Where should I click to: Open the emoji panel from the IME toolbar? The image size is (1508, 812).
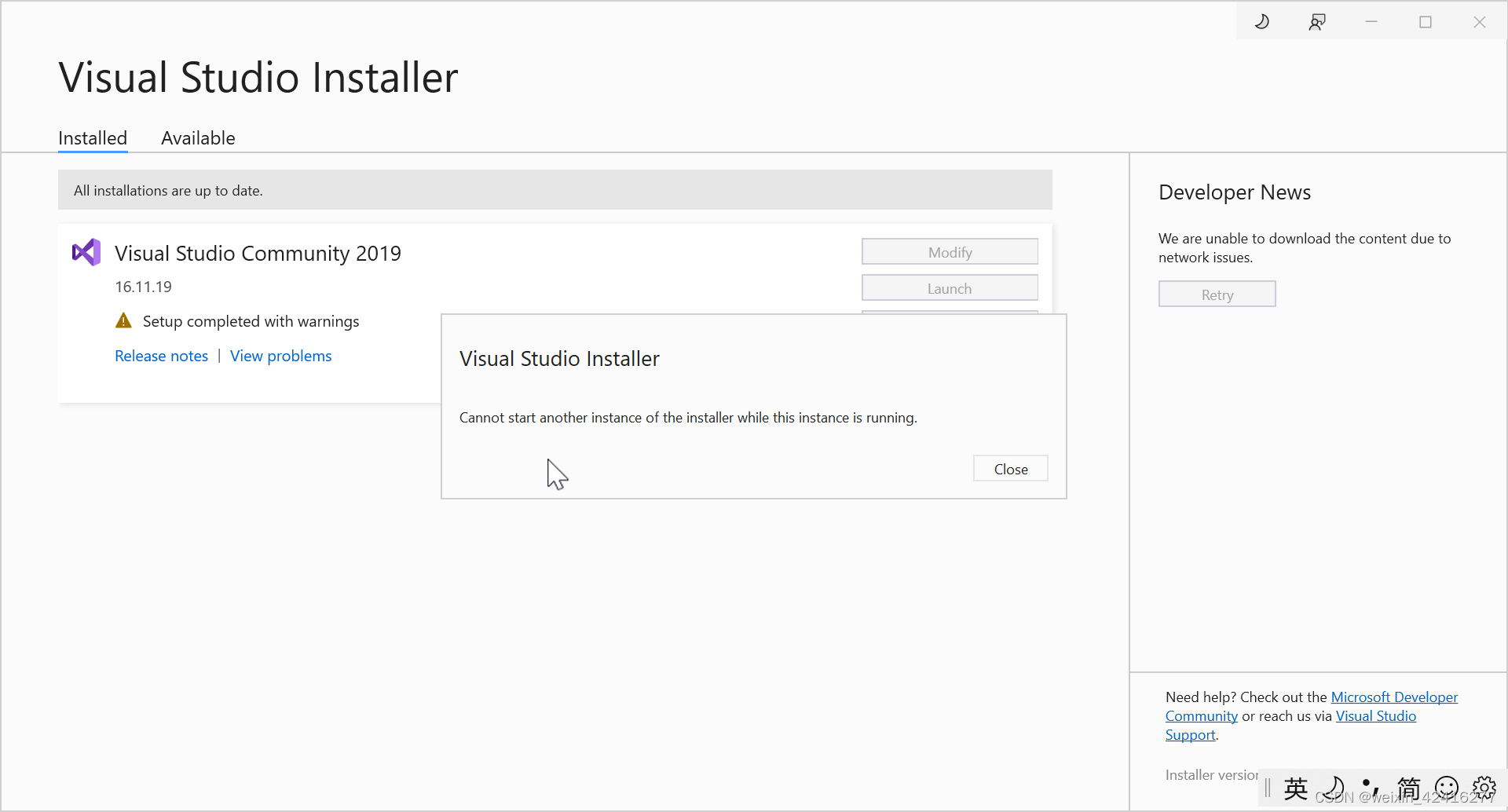pyautogui.click(x=1446, y=788)
